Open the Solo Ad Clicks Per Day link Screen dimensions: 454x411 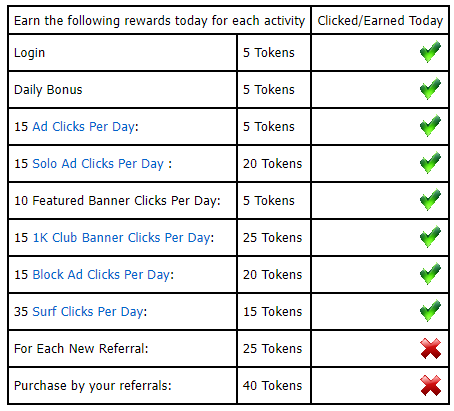click(98, 164)
